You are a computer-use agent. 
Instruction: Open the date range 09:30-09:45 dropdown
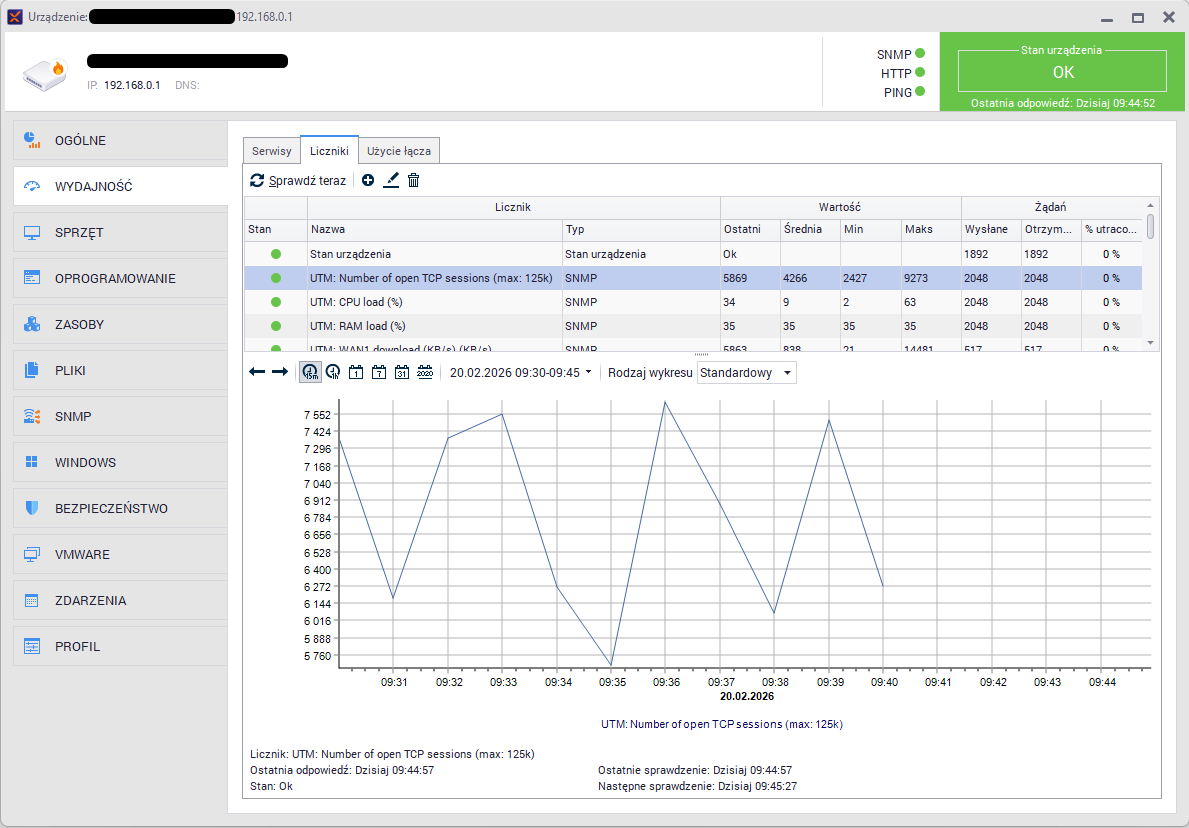click(x=520, y=372)
